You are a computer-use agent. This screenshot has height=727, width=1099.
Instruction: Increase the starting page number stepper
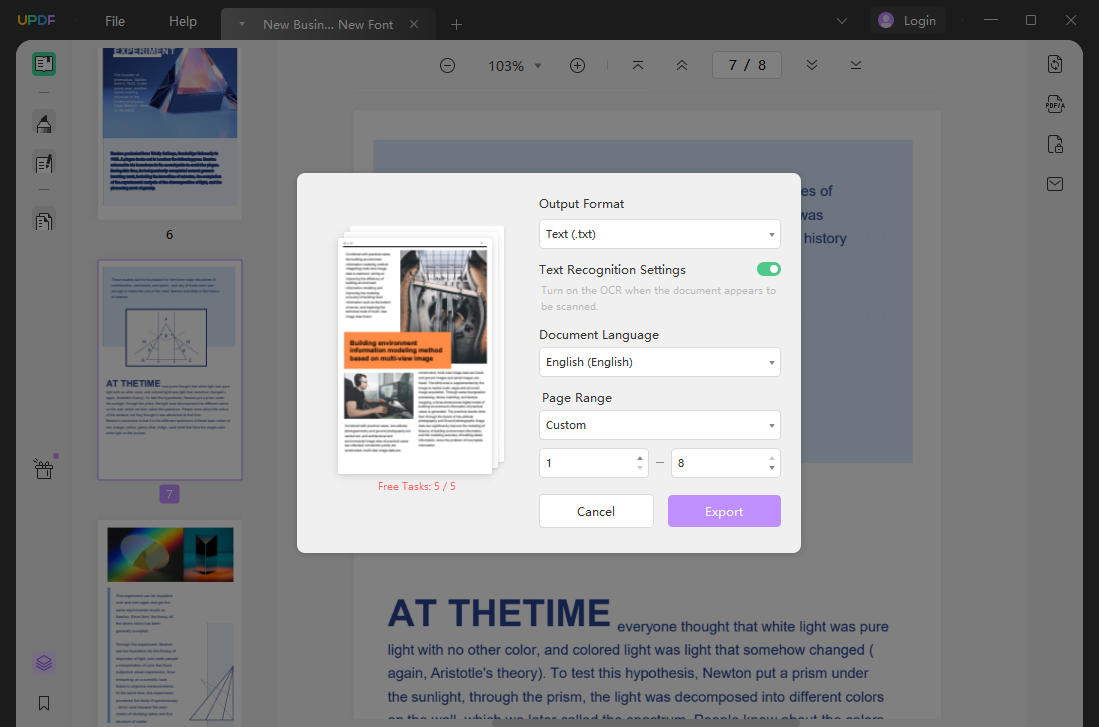tap(640, 458)
